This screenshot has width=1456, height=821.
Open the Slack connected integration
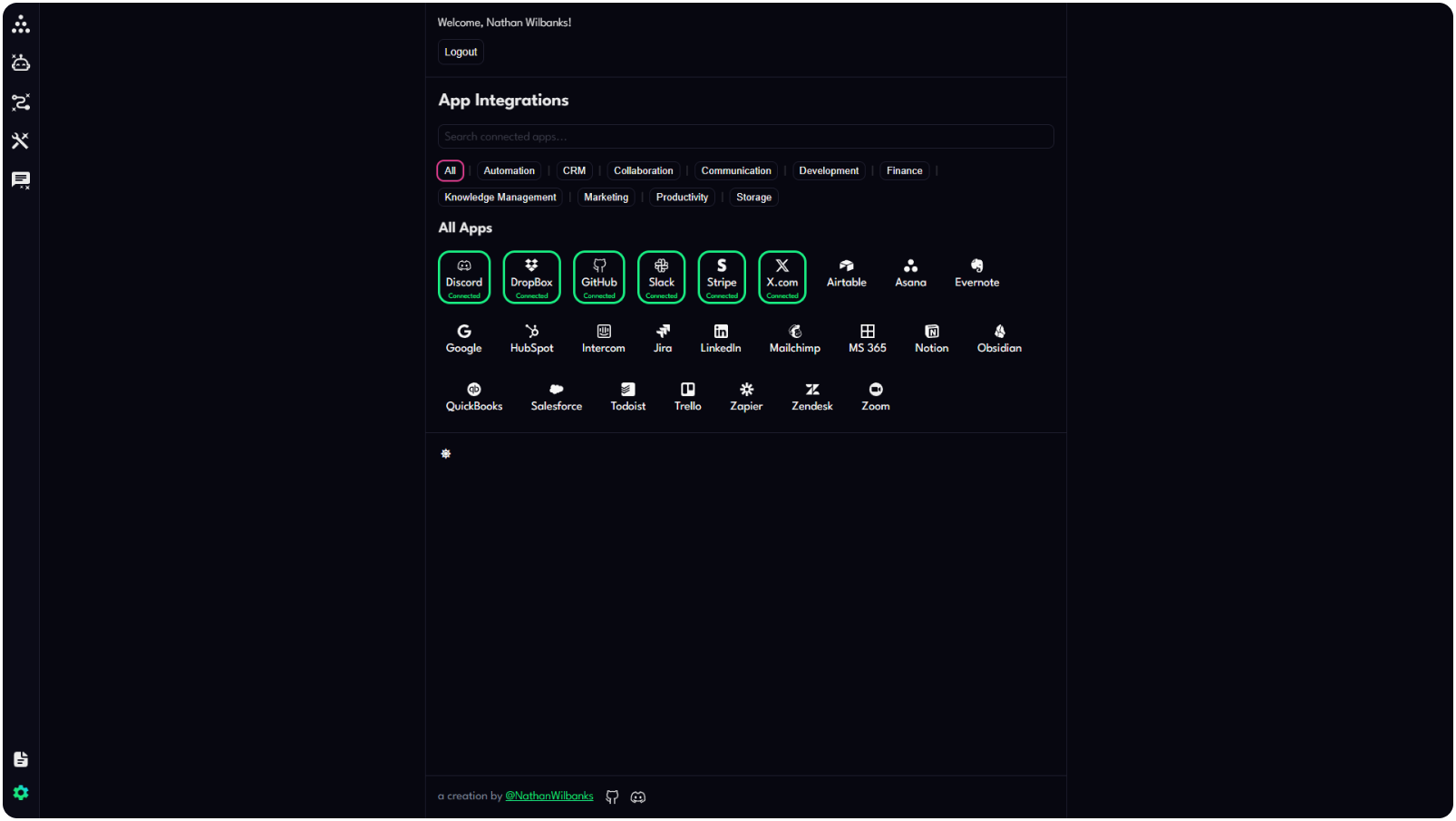(x=662, y=277)
